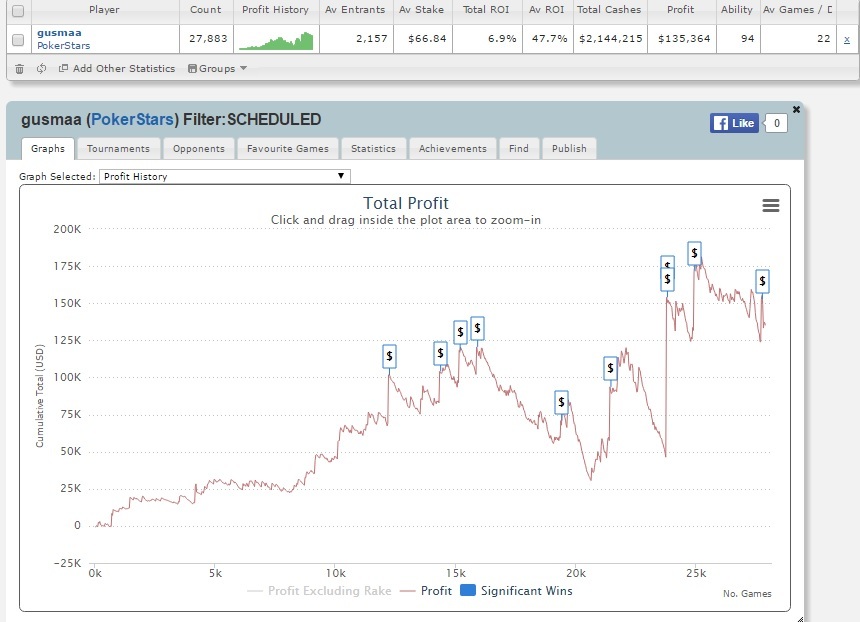Toggle Significant Wins legend series

coord(516,591)
